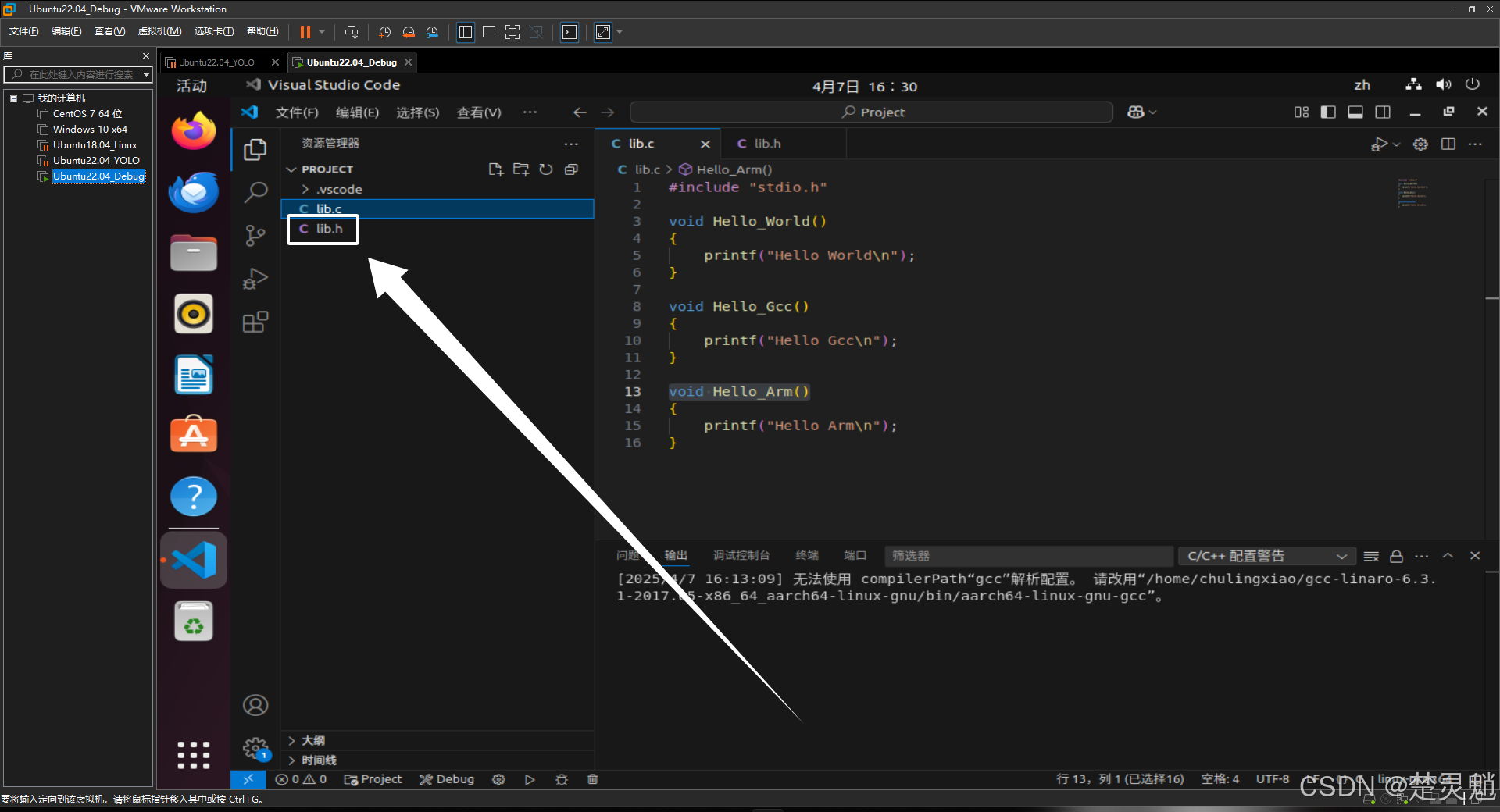Screen dimensions: 1500x812
Task: Open remote window indicator in status bar
Action: coord(248,779)
